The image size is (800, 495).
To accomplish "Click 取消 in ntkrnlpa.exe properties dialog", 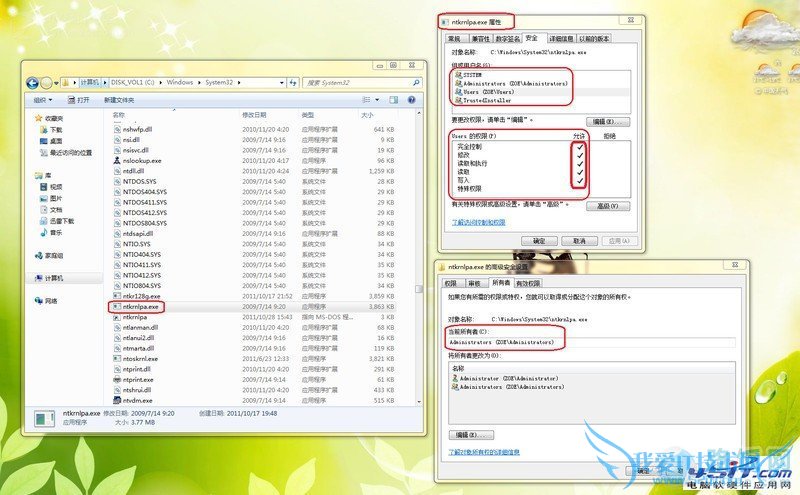I will 580,241.
